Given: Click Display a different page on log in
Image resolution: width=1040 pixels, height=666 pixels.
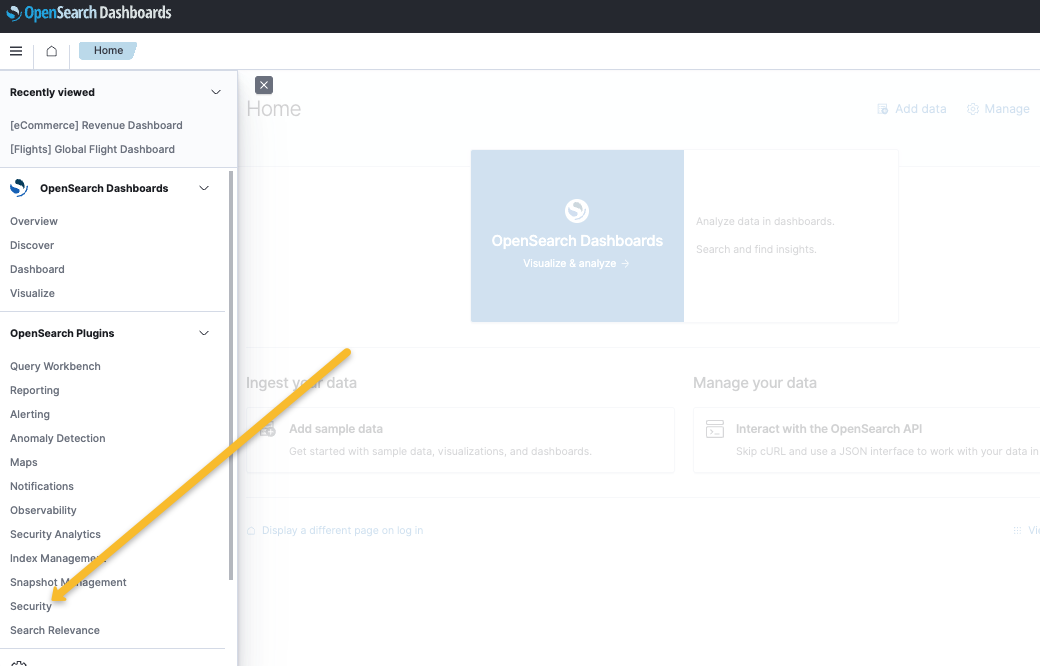Looking at the screenshot, I should [342, 531].
